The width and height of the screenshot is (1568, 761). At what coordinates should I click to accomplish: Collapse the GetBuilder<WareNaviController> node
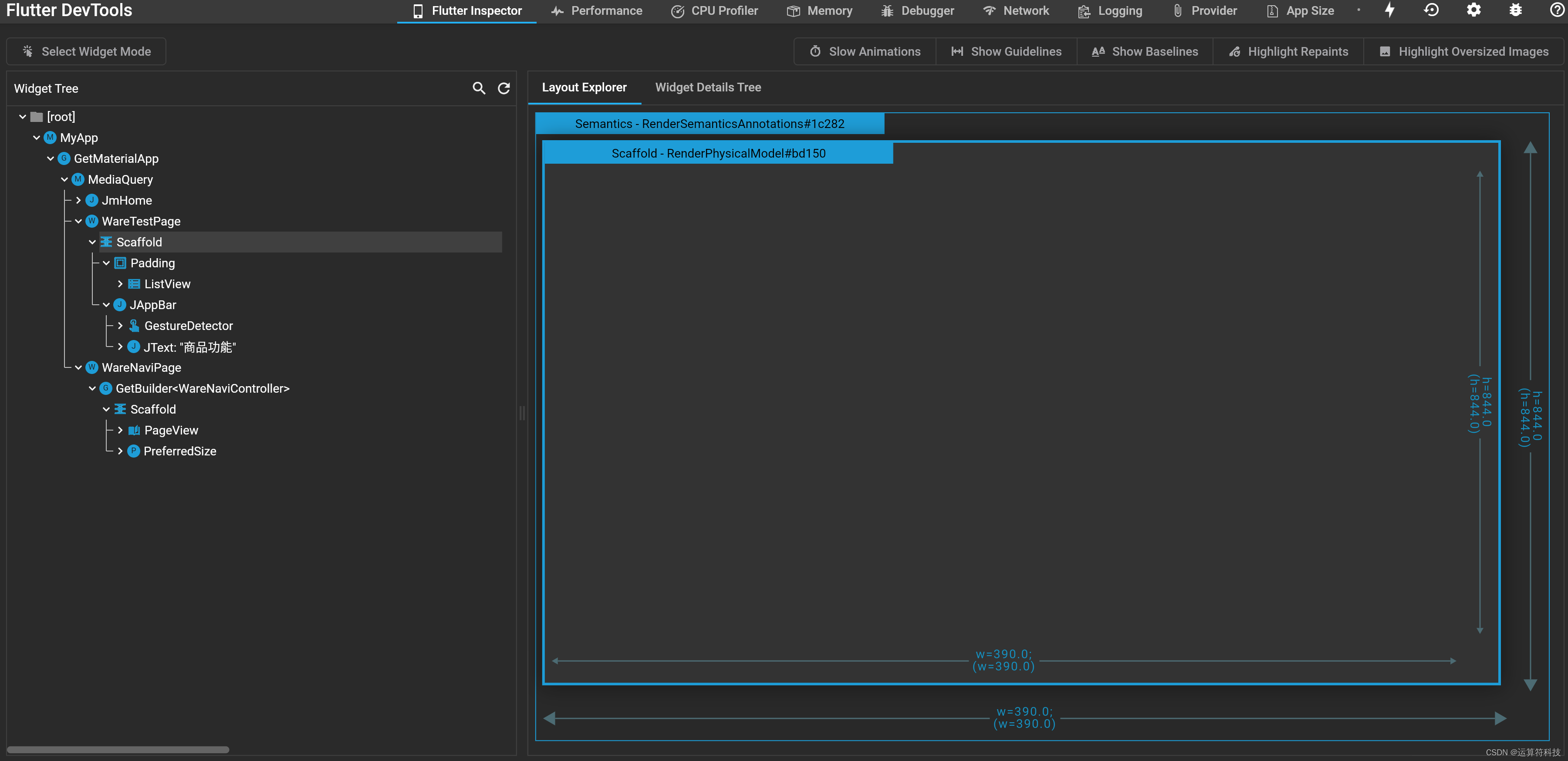(x=92, y=388)
